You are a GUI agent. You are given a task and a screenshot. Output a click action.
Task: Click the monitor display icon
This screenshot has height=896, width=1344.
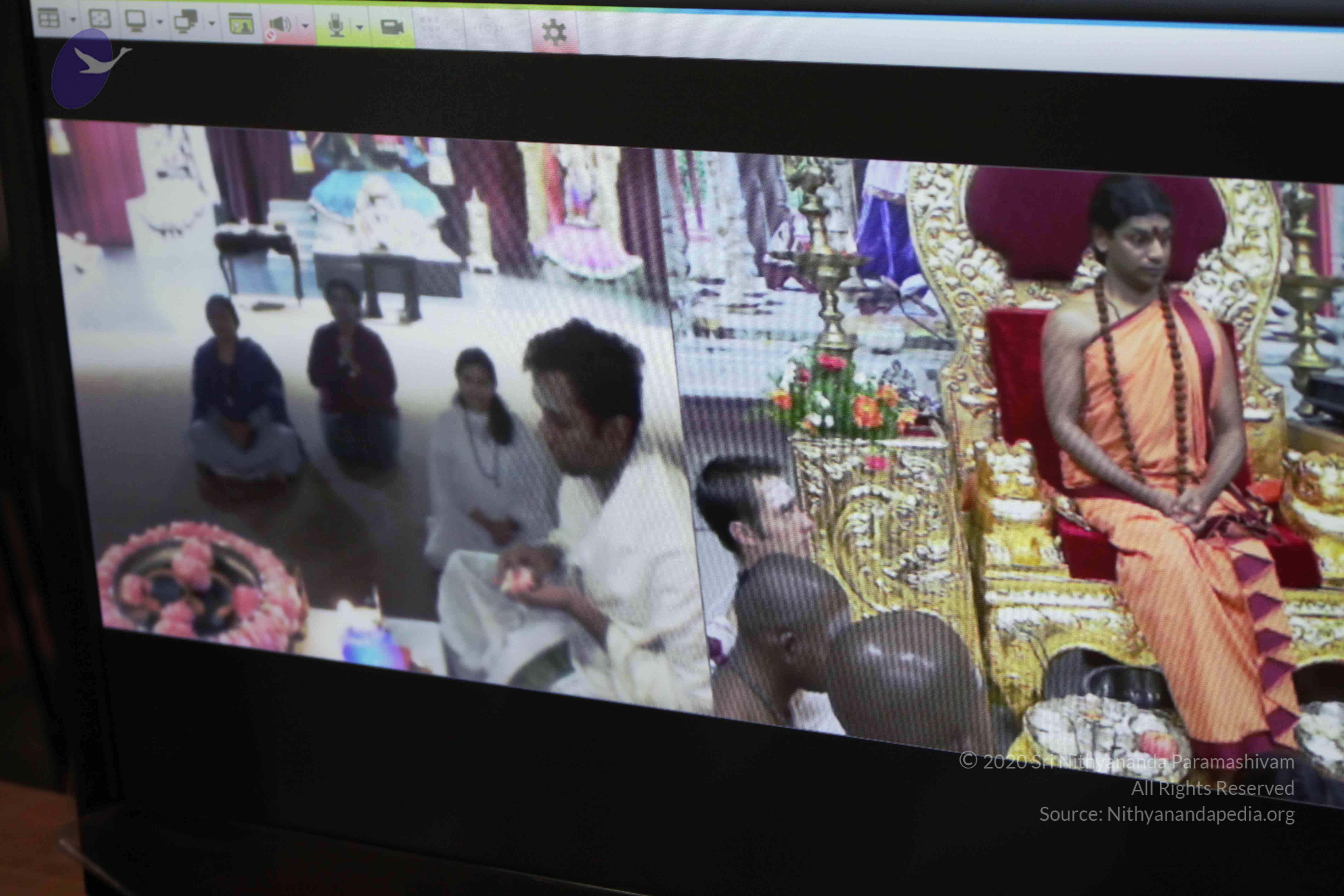coord(135,21)
